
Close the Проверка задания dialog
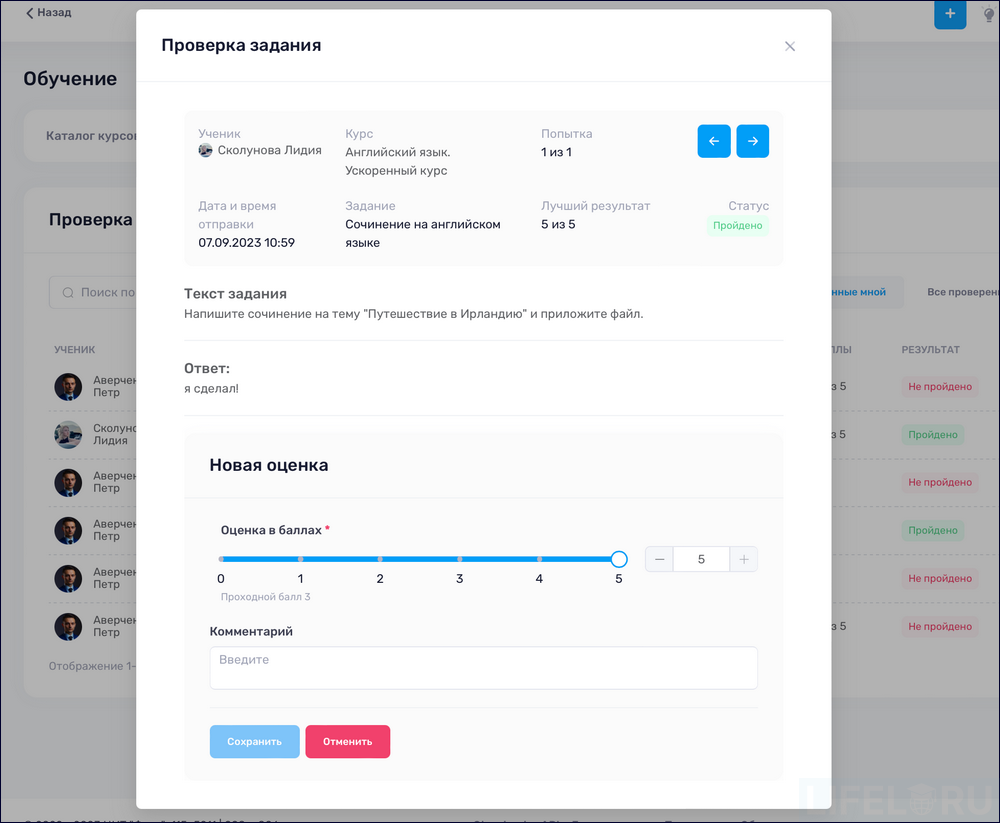tap(790, 46)
